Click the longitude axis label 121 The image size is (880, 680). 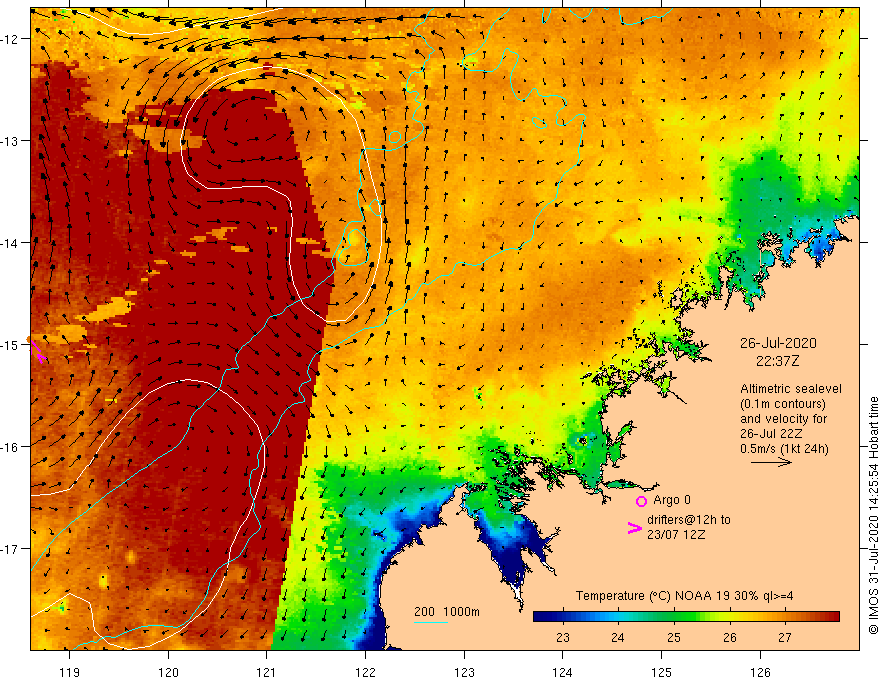[267, 672]
